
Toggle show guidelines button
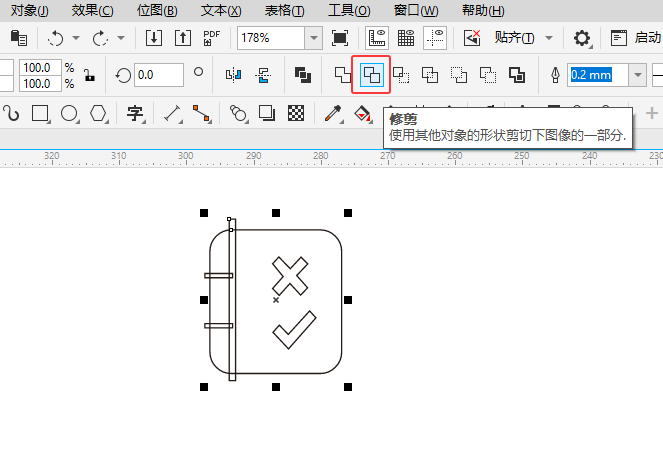point(435,38)
